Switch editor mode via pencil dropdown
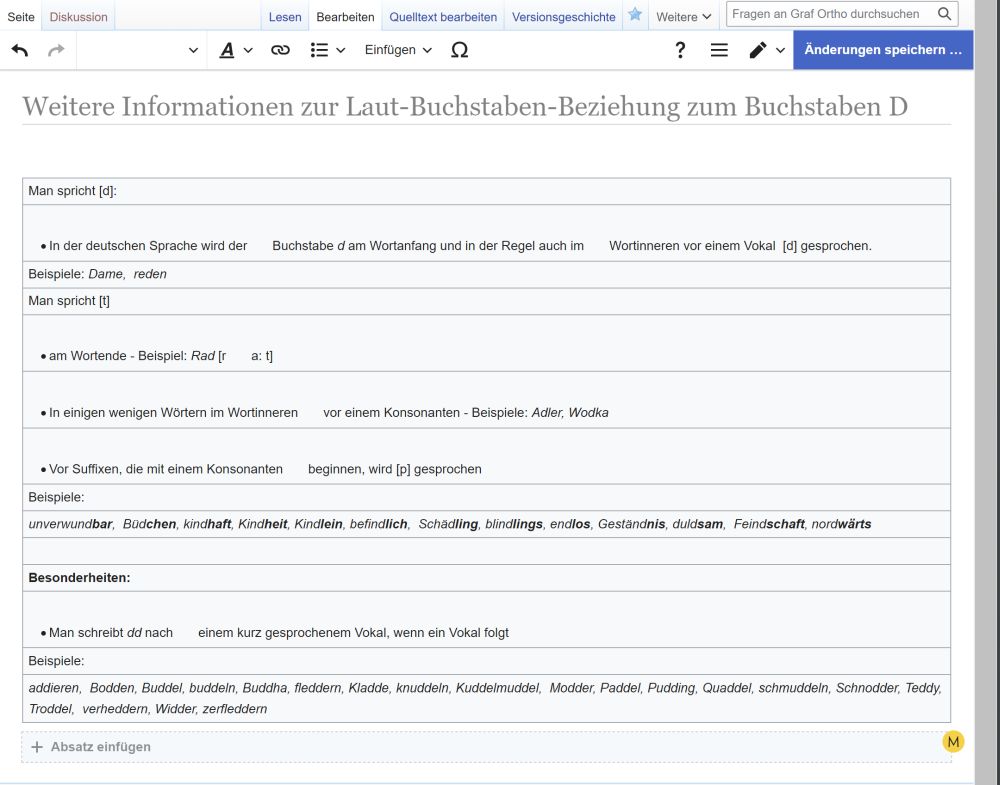 pyautogui.click(x=767, y=50)
